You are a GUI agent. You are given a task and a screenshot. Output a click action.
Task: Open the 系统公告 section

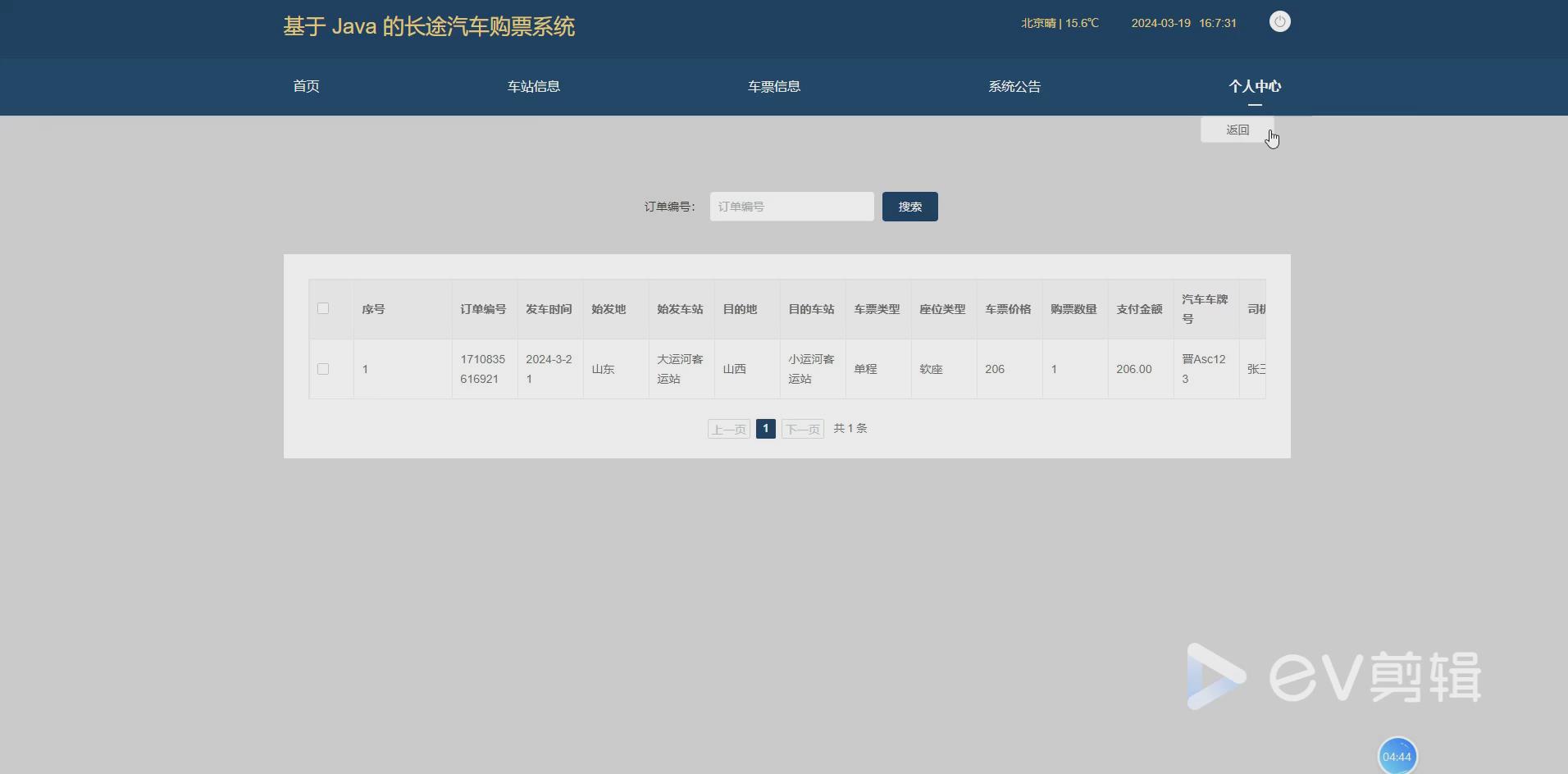(1014, 86)
